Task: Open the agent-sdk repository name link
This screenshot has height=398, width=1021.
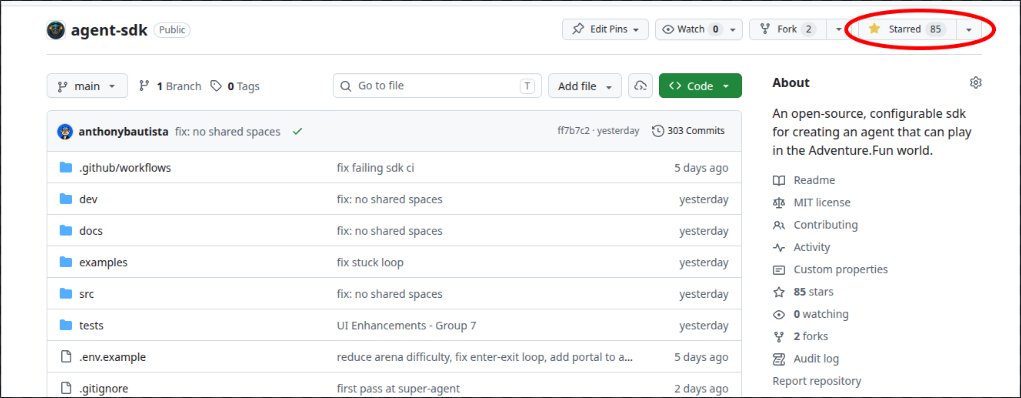Action: [x=109, y=30]
